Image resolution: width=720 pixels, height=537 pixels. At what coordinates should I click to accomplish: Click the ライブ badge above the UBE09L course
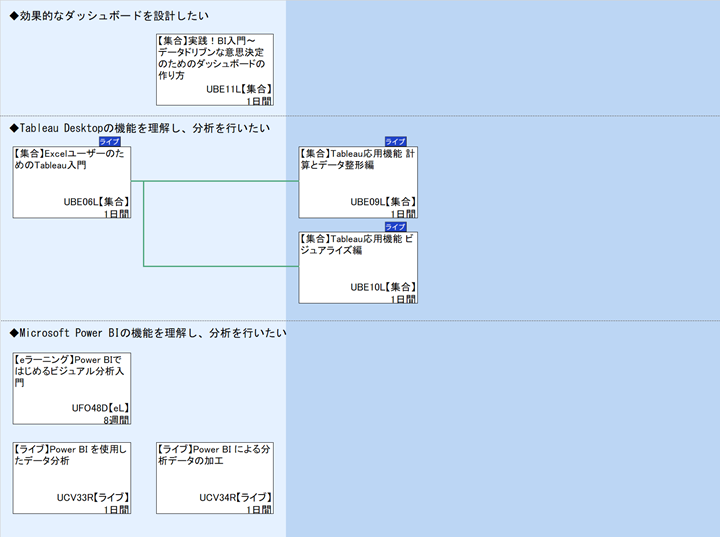coord(395,141)
